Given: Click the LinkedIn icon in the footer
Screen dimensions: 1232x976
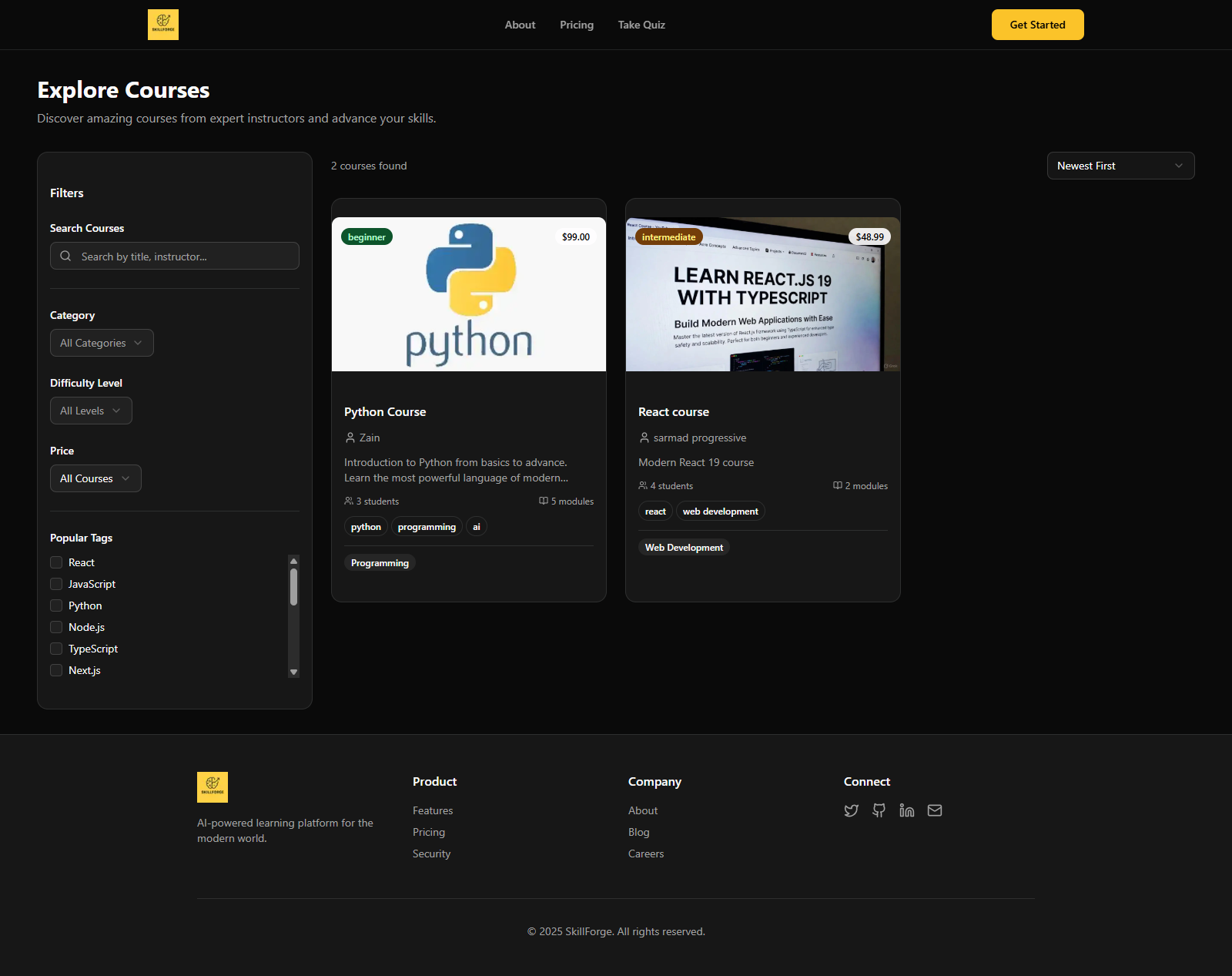Looking at the screenshot, I should 906,810.
